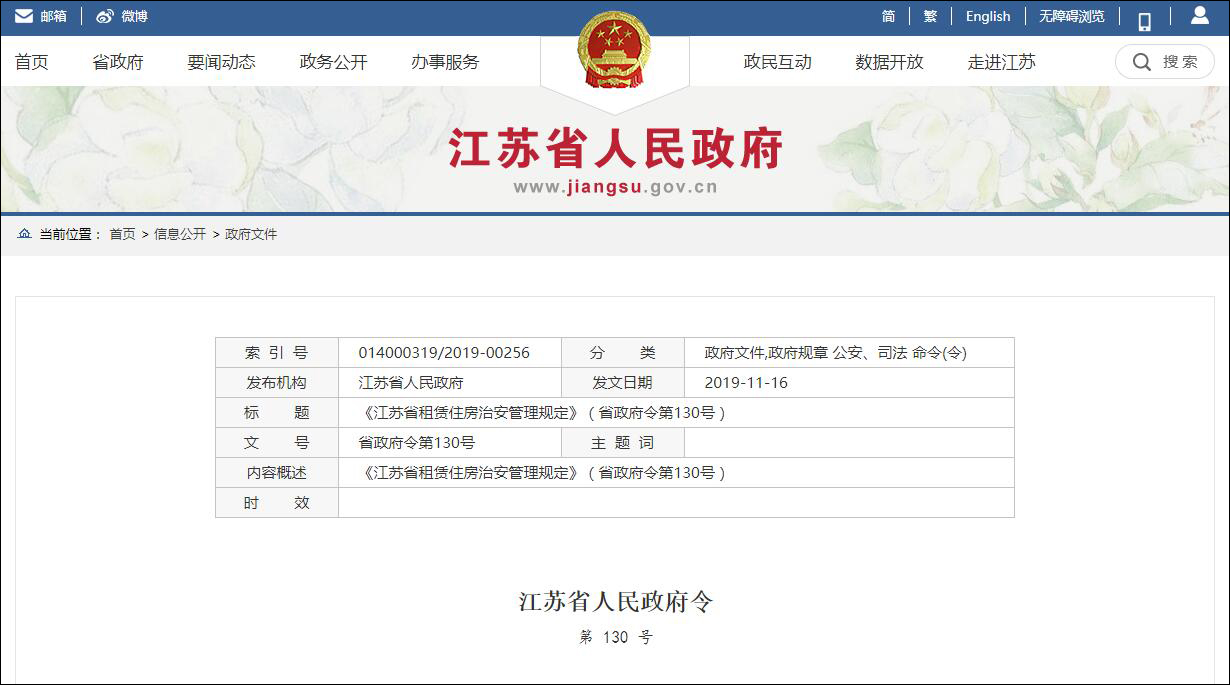
Task: Select index number 014000319/2019-00256
Action: pos(444,353)
